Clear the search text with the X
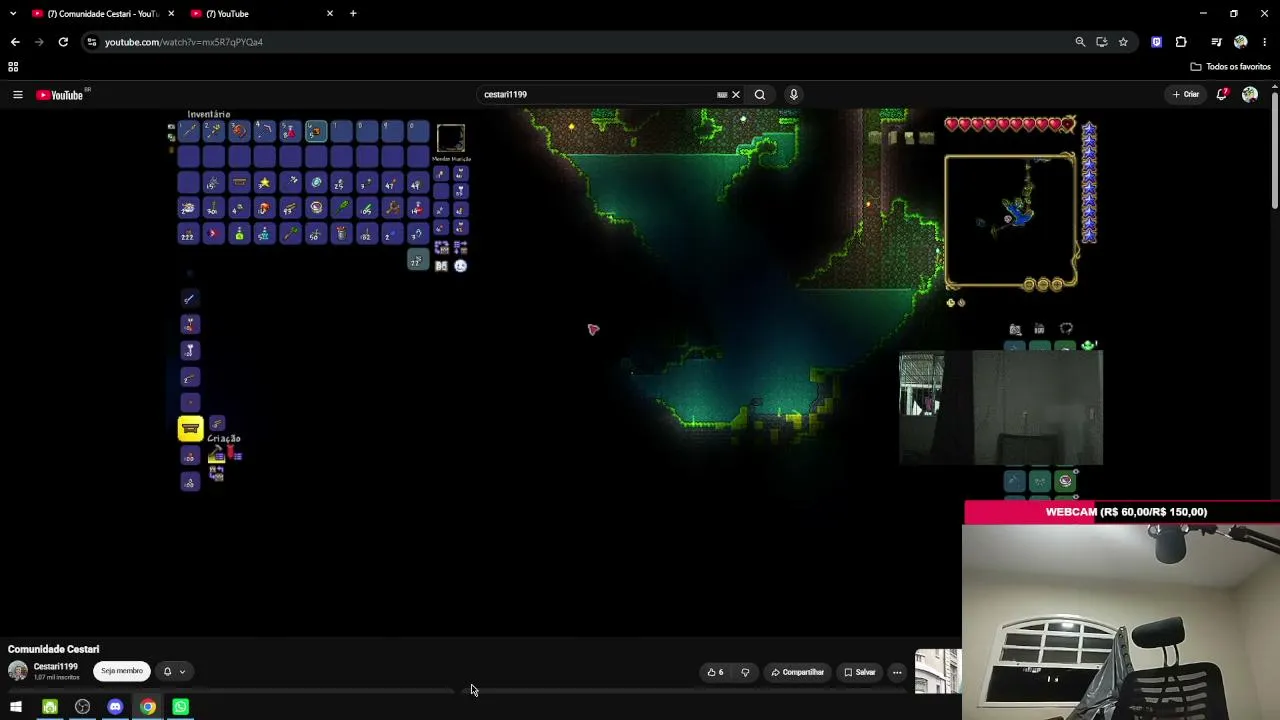1280x720 pixels. pyautogui.click(x=736, y=95)
